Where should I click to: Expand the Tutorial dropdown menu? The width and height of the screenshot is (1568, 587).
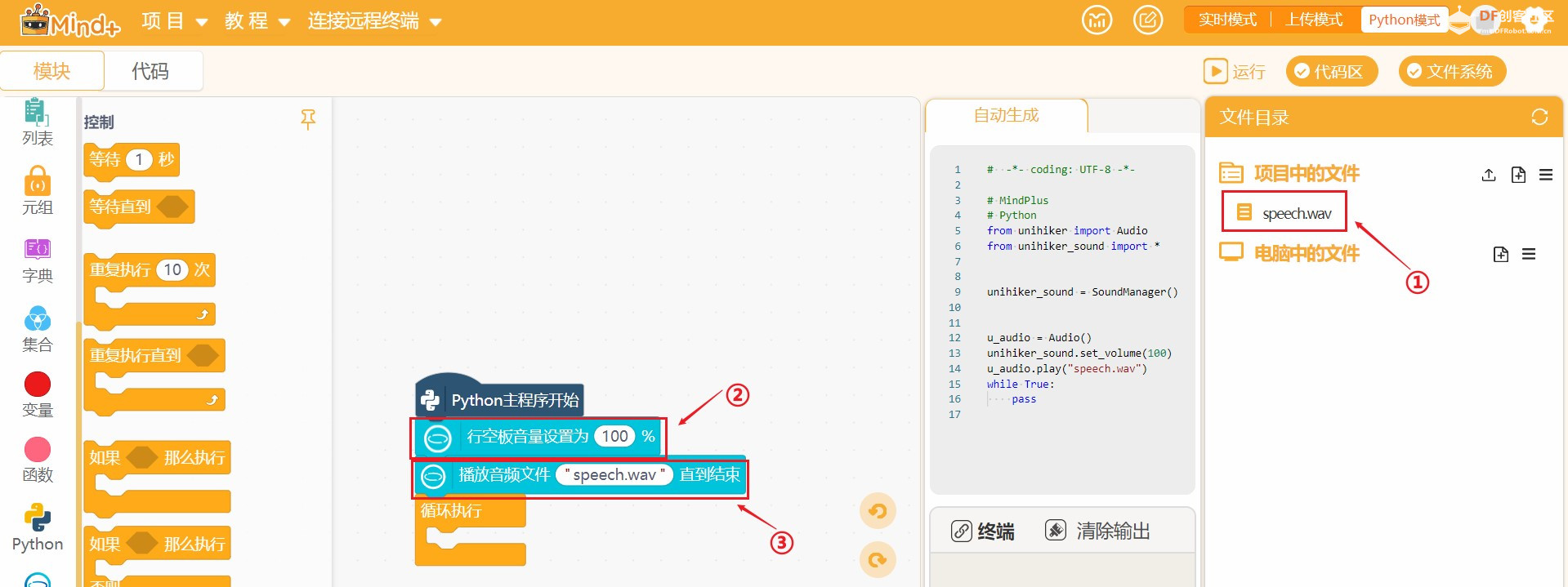click(x=257, y=21)
